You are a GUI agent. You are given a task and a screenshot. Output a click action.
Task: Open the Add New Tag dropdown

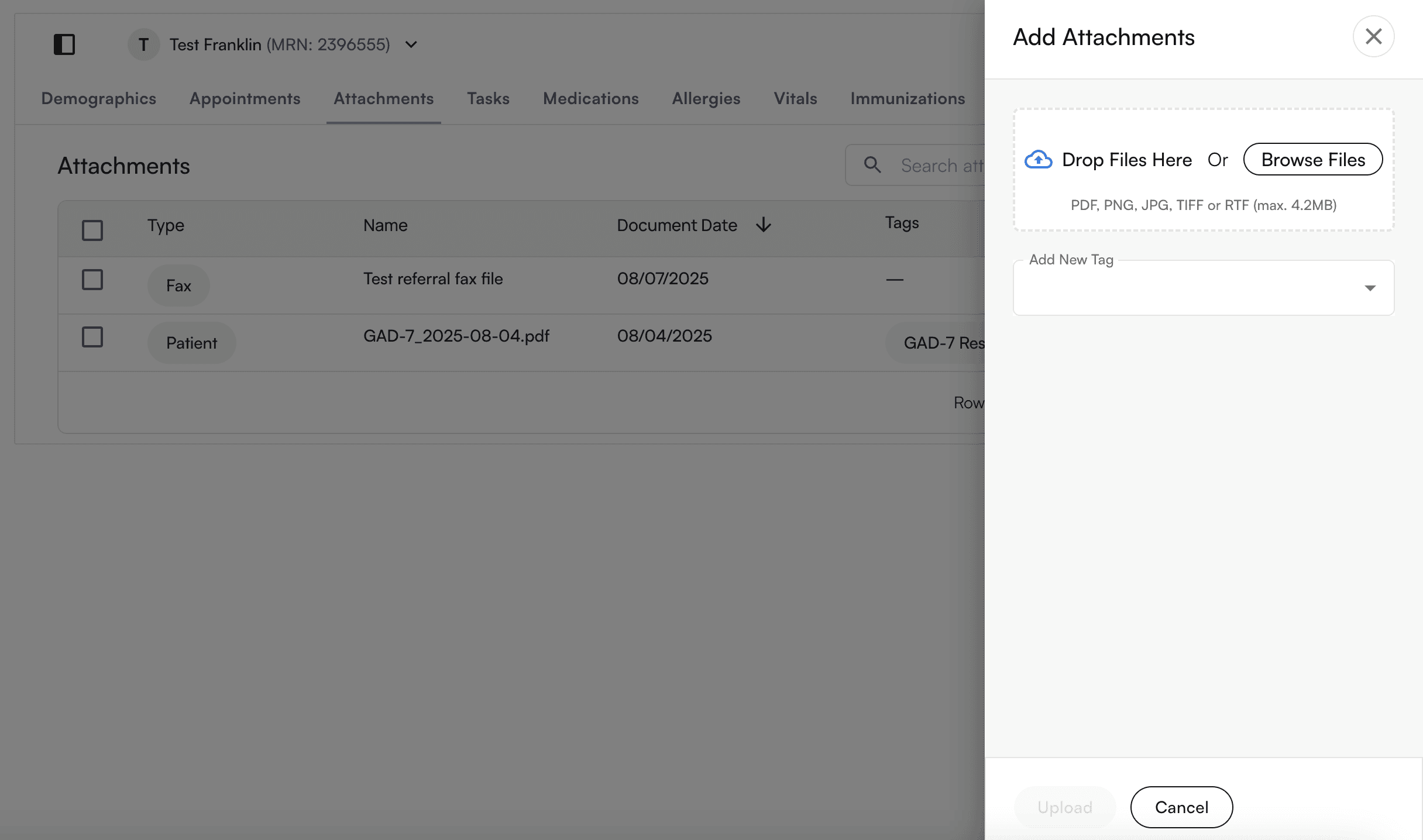pos(1188,288)
